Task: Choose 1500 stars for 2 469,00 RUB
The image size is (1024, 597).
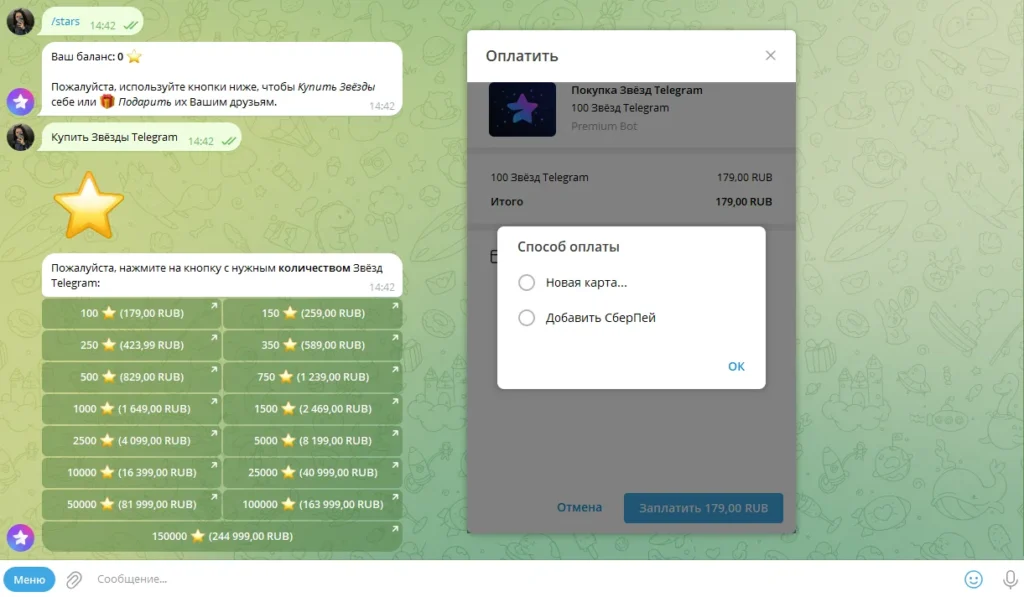Action: 312,409
